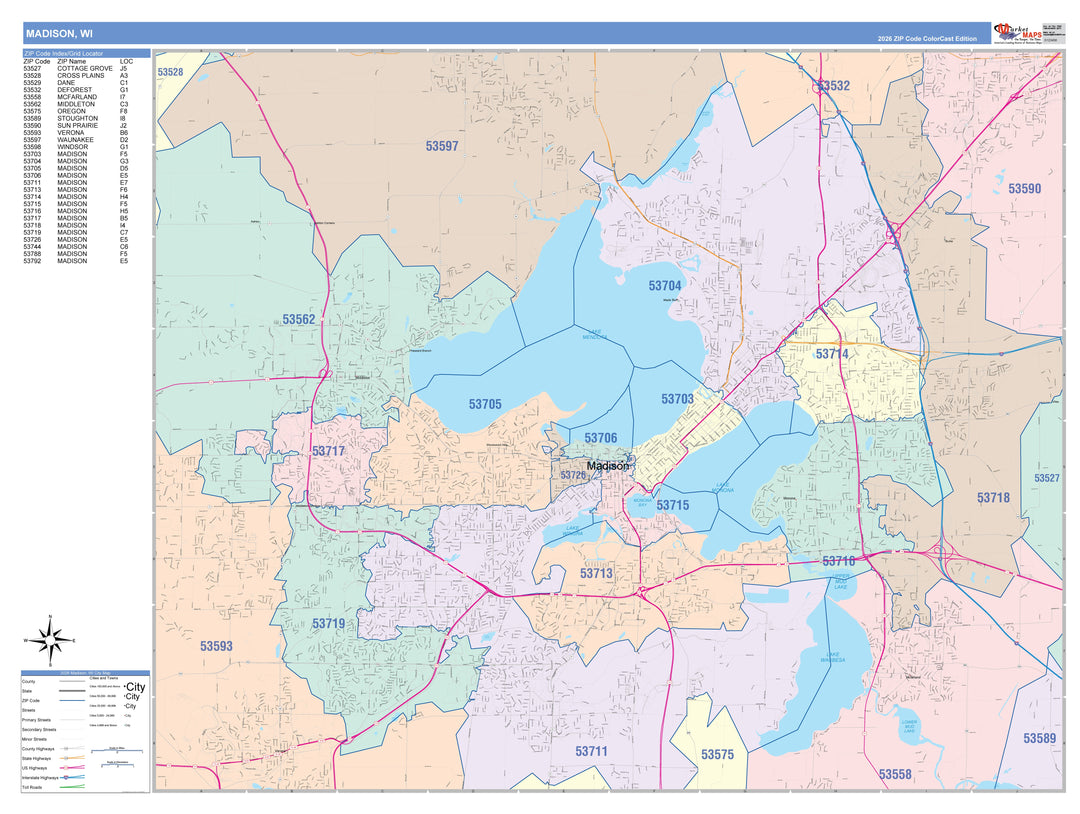This screenshot has width=1080, height=814.
Task: Click the ZIP Code blue line sample
Action: click(x=72, y=700)
